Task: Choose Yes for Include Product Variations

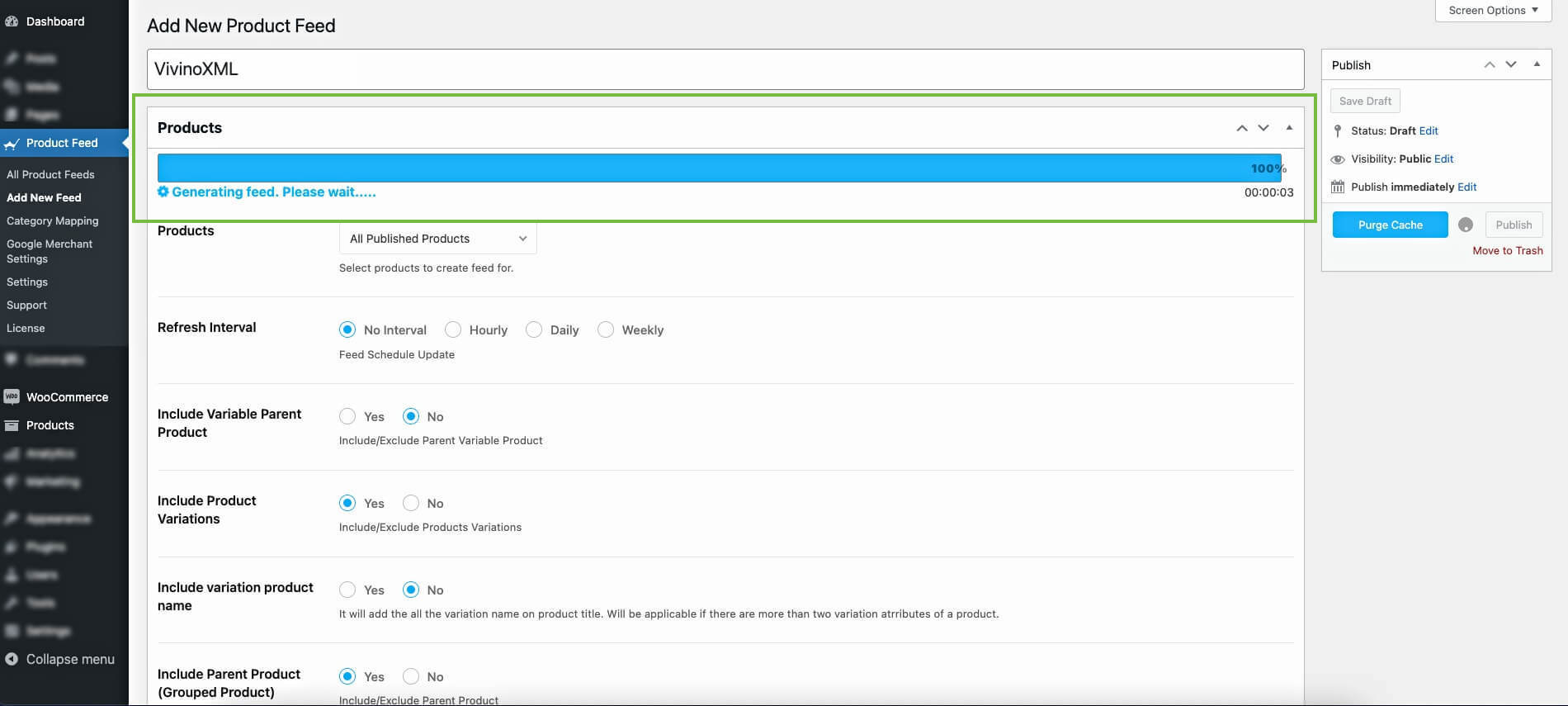Action: [x=347, y=503]
